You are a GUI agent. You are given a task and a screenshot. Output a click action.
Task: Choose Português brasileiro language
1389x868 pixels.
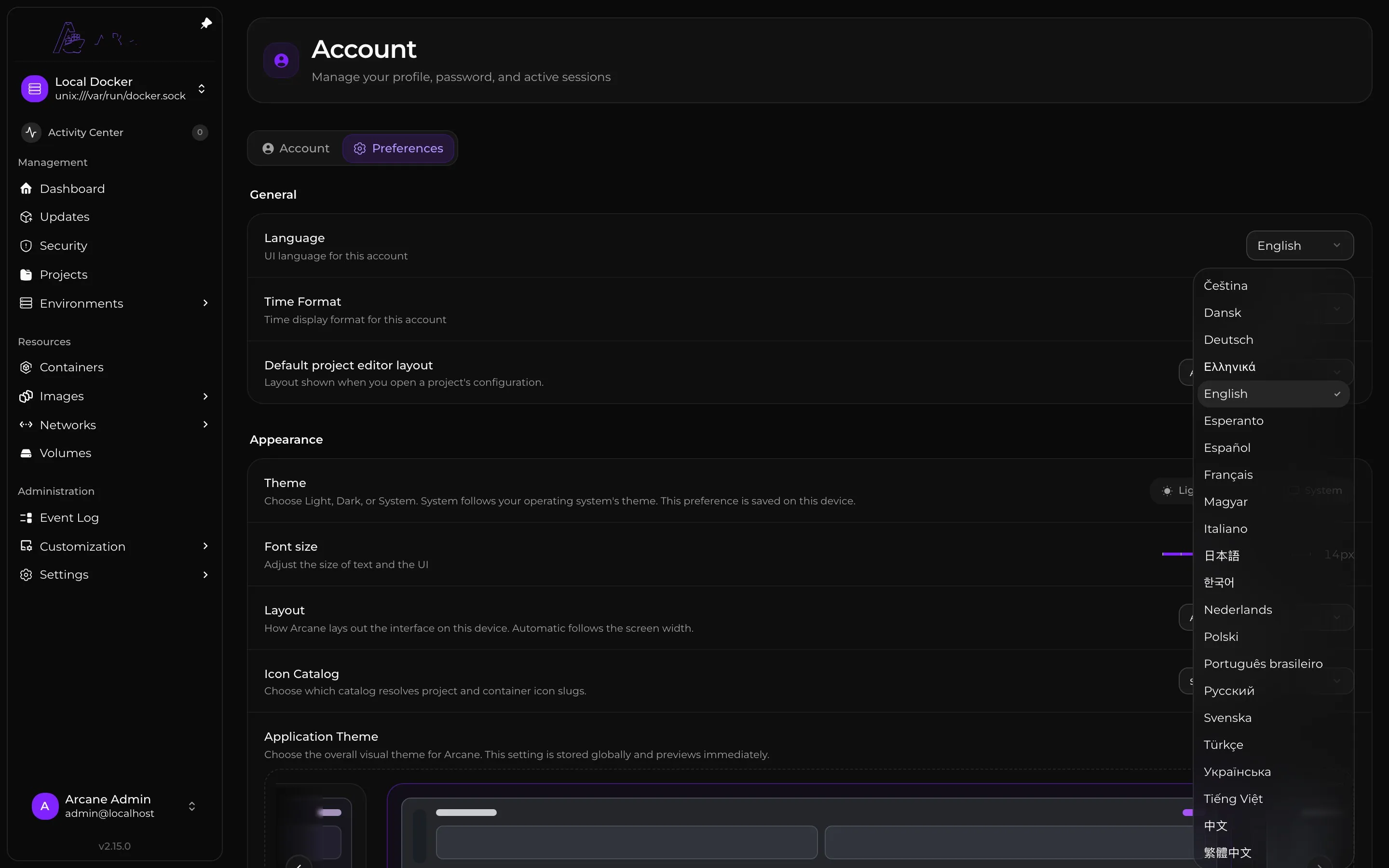pyautogui.click(x=1273, y=664)
